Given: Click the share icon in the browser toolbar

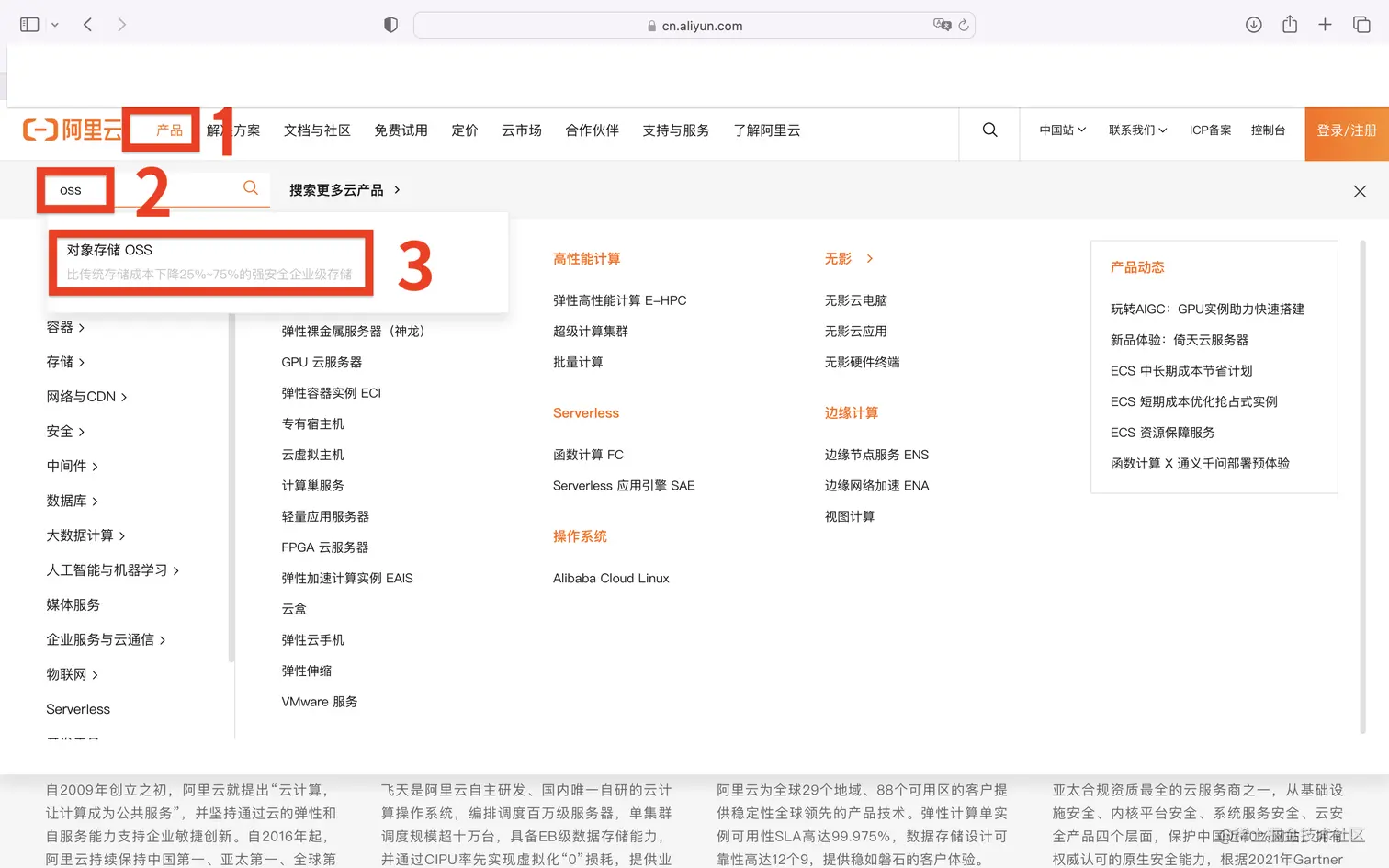Looking at the screenshot, I should [1289, 25].
